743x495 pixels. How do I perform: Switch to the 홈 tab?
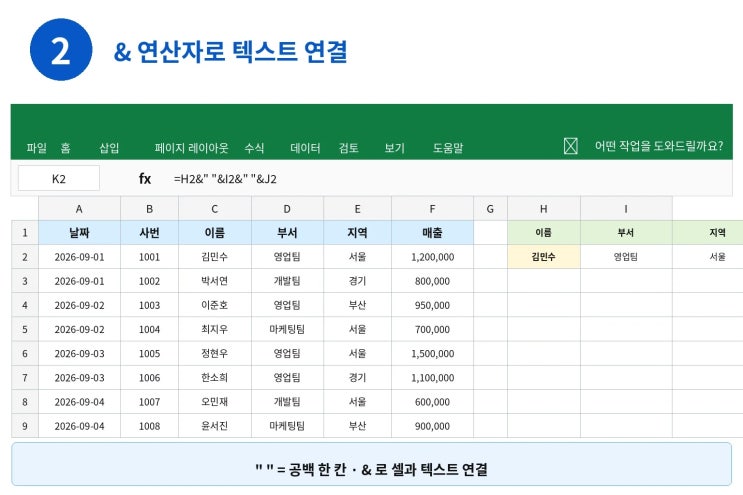point(65,148)
